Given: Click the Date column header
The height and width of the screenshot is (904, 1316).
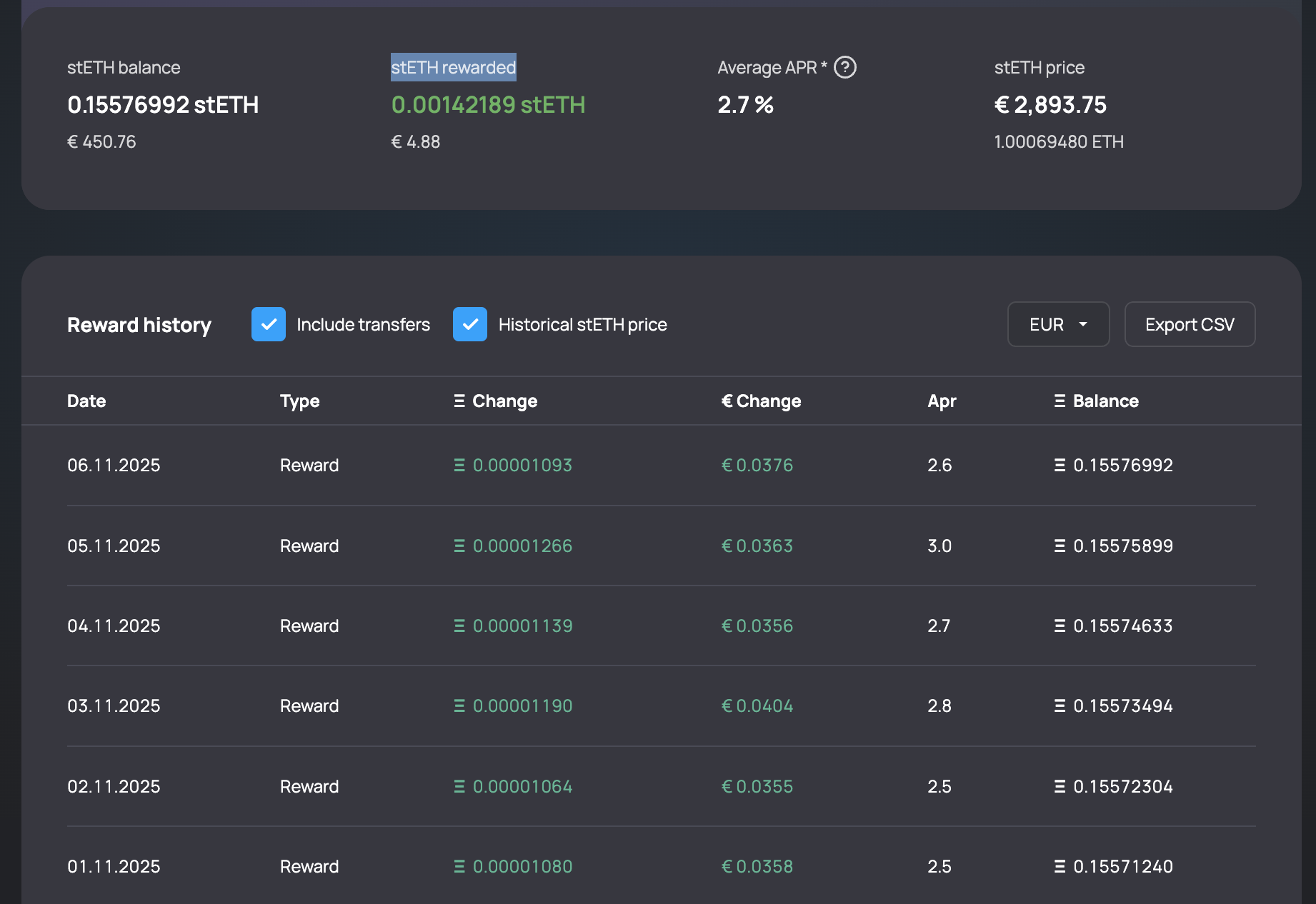Looking at the screenshot, I should (x=86, y=401).
